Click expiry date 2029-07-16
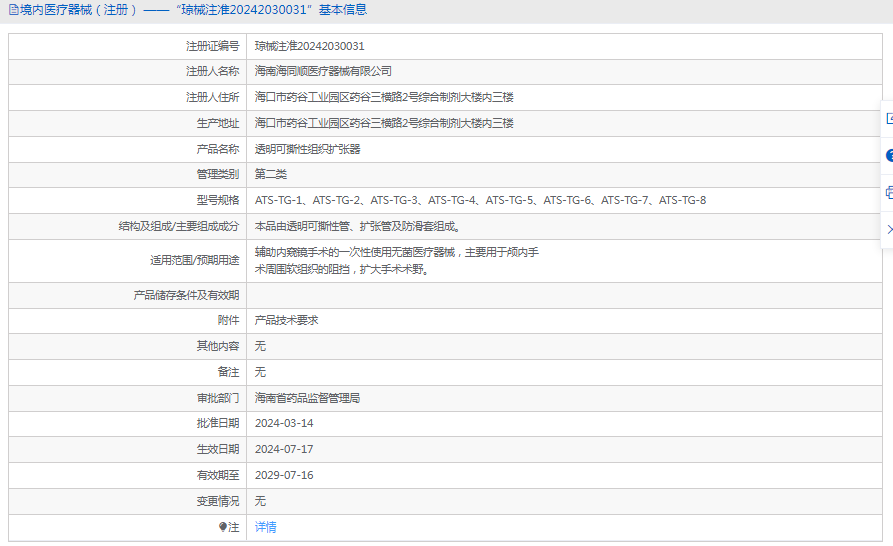Viewport: 893px width, 546px height. [284, 475]
